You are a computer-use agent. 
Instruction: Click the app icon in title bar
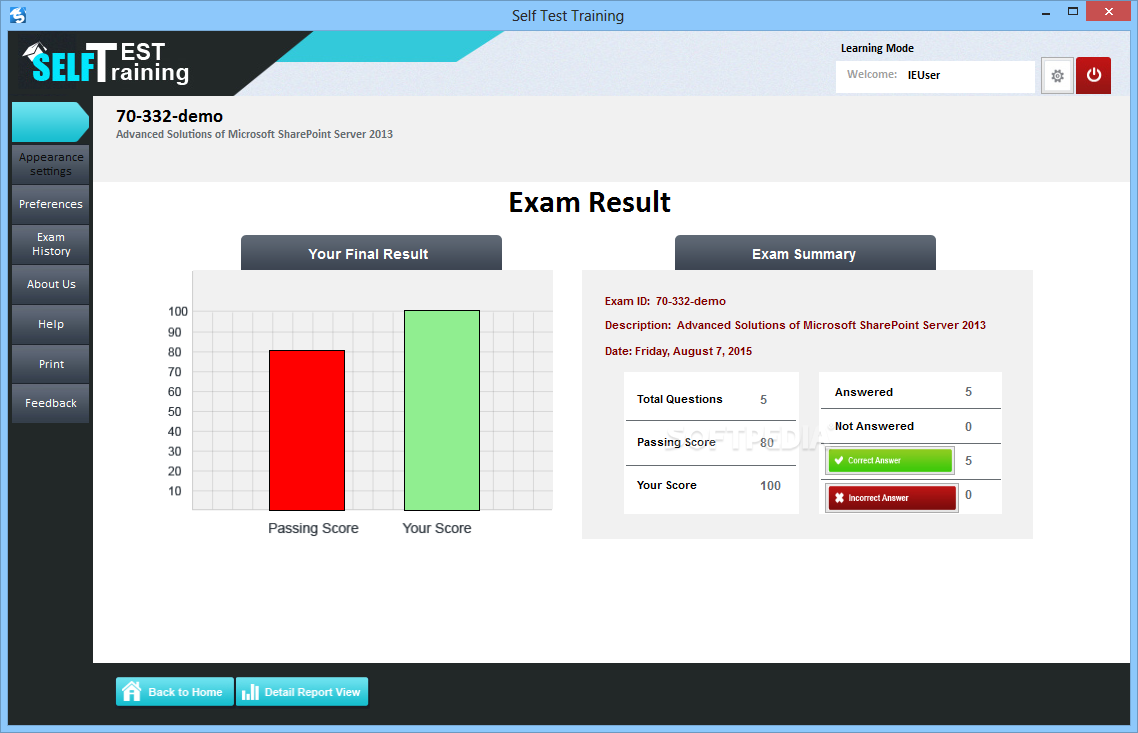(x=17, y=15)
